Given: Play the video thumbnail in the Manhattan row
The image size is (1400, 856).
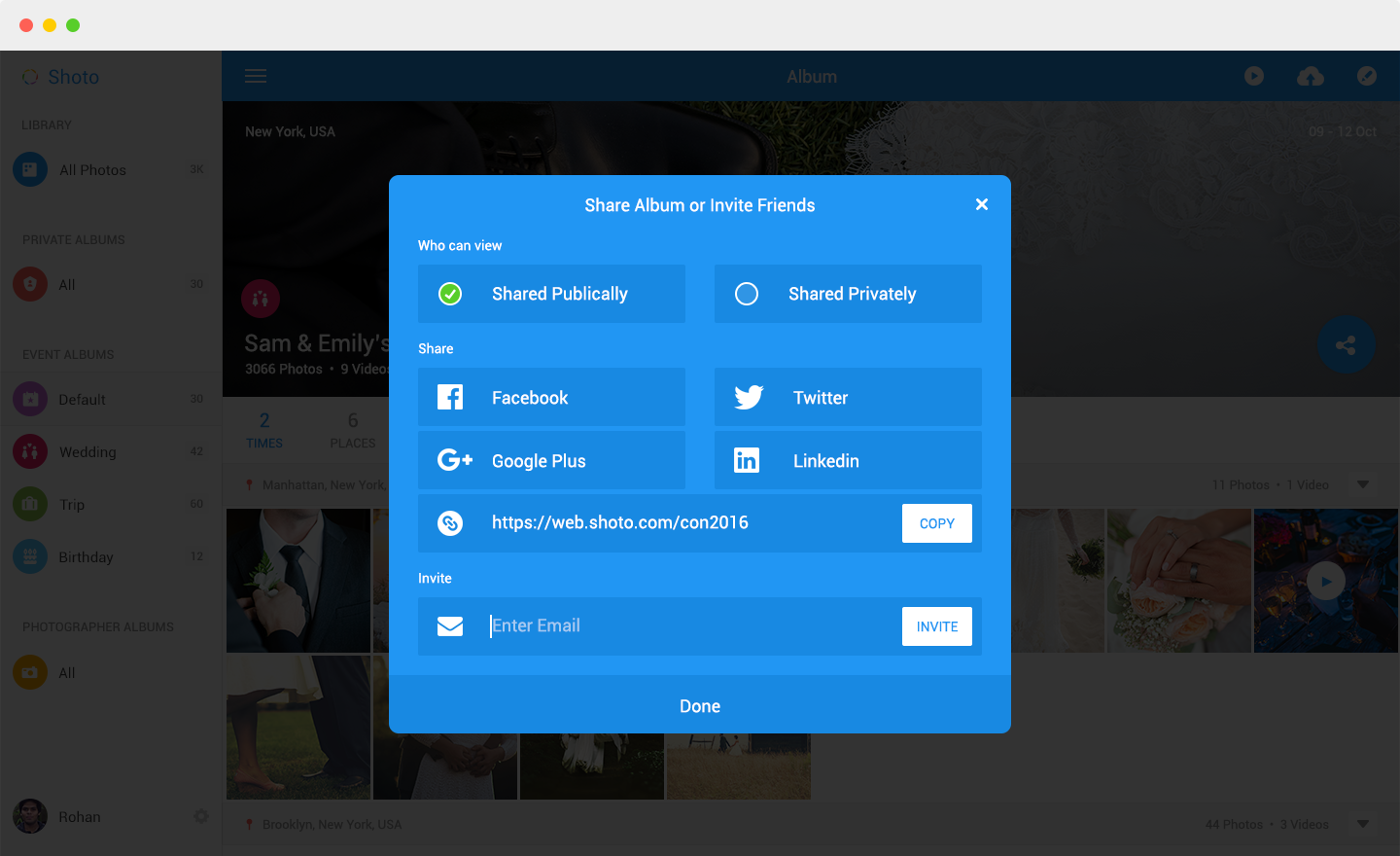Looking at the screenshot, I should (x=1326, y=581).
